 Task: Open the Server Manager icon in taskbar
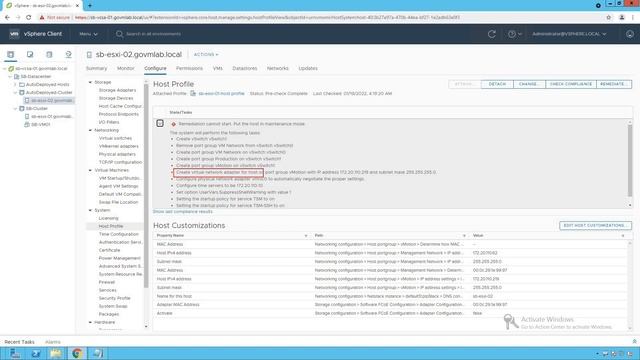15,353
